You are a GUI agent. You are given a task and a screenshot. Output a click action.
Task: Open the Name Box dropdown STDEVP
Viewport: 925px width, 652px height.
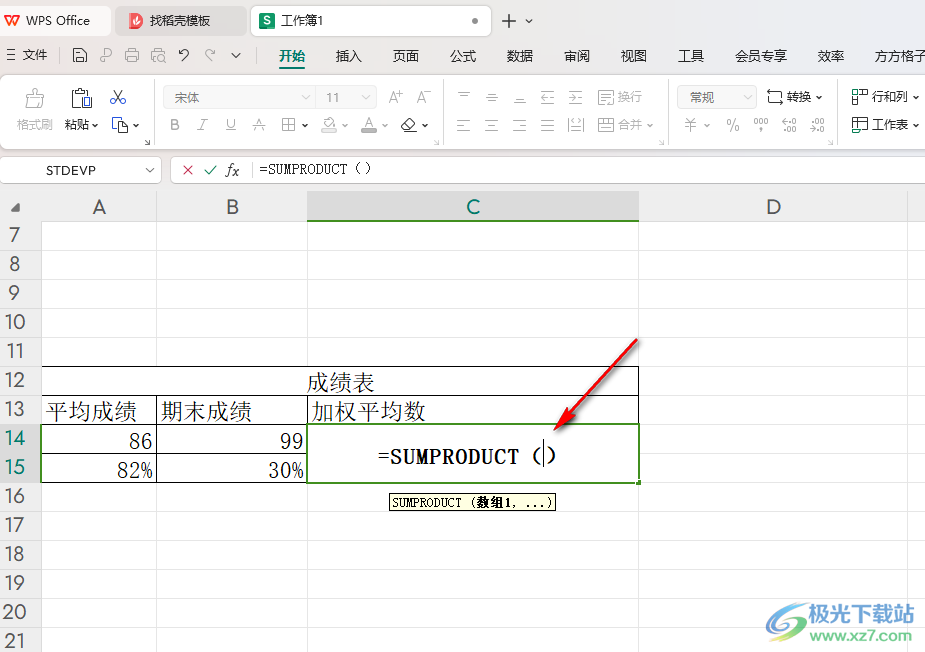click(x=150, y=171)
